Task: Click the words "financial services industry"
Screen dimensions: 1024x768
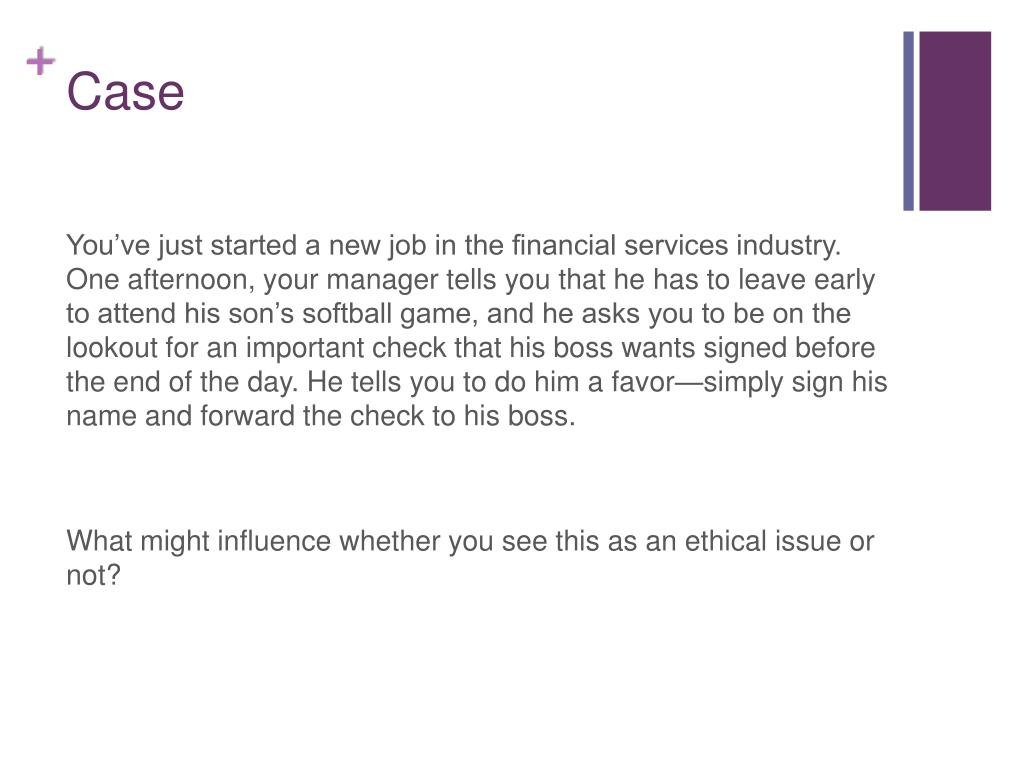Action: 676,246
